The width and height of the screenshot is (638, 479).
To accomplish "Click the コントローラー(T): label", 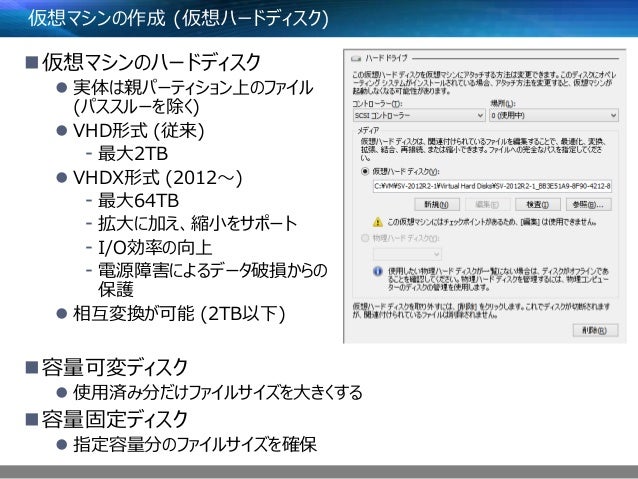I will (x=377, y=104).
